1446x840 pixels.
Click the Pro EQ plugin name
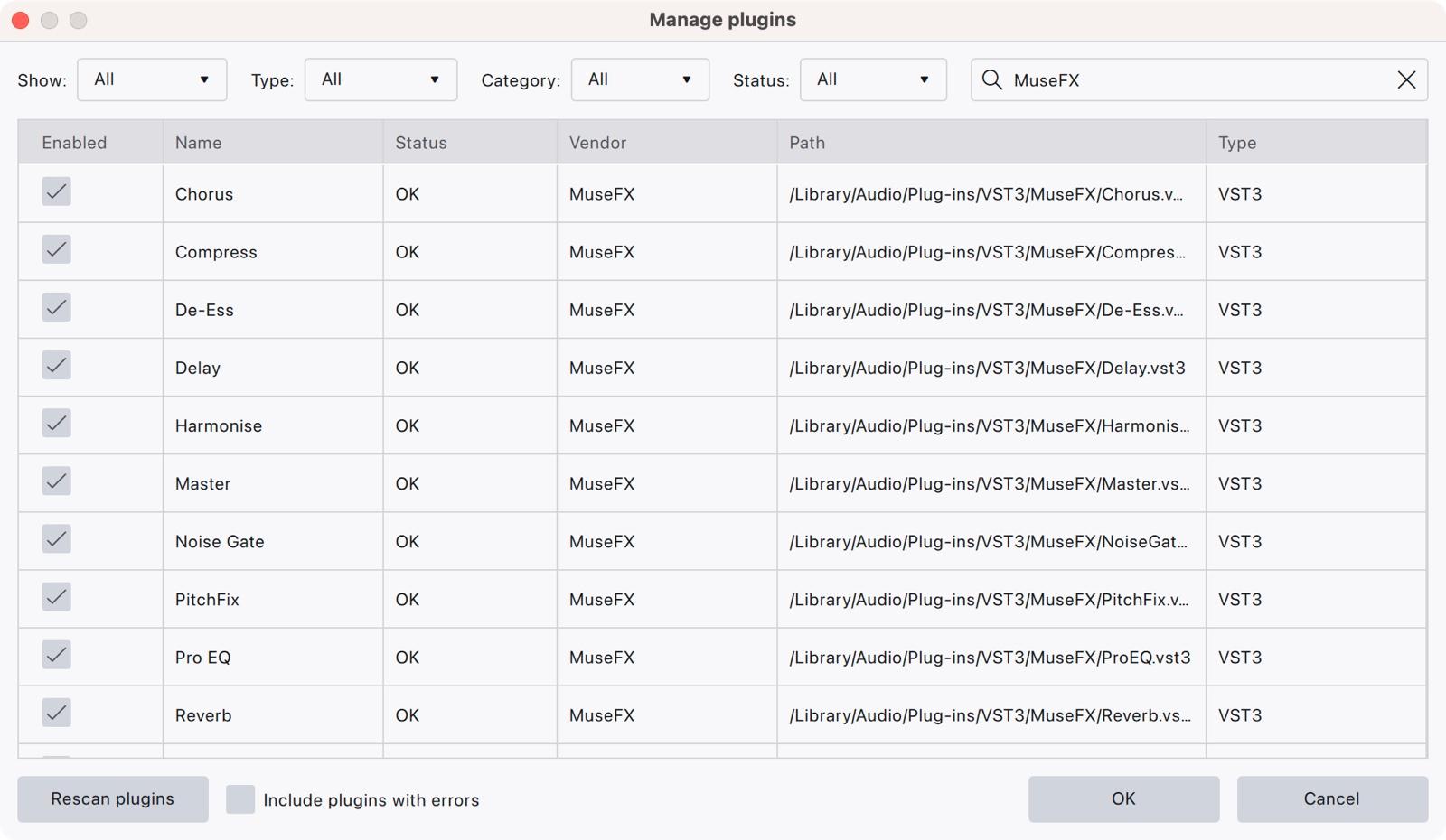tap(202, 658)
